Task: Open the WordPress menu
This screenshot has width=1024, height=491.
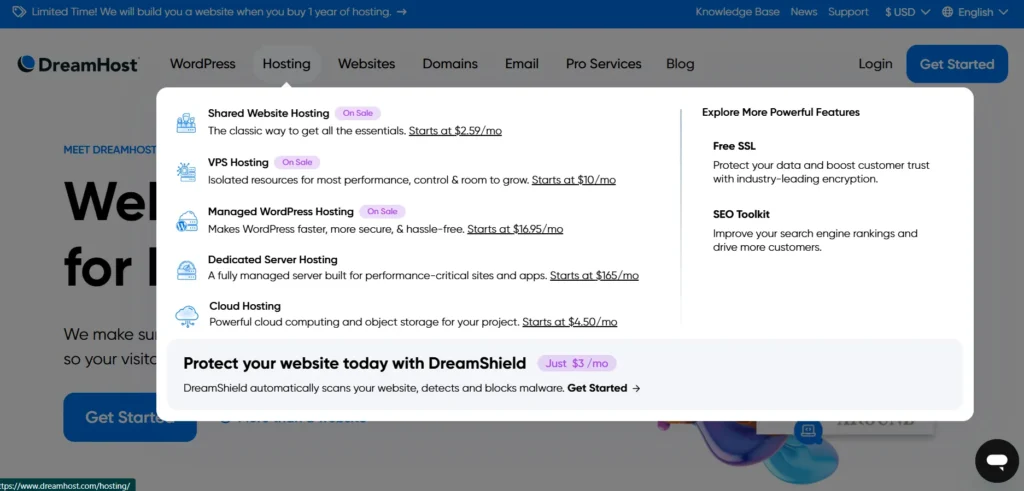Action: coord(203,64)
